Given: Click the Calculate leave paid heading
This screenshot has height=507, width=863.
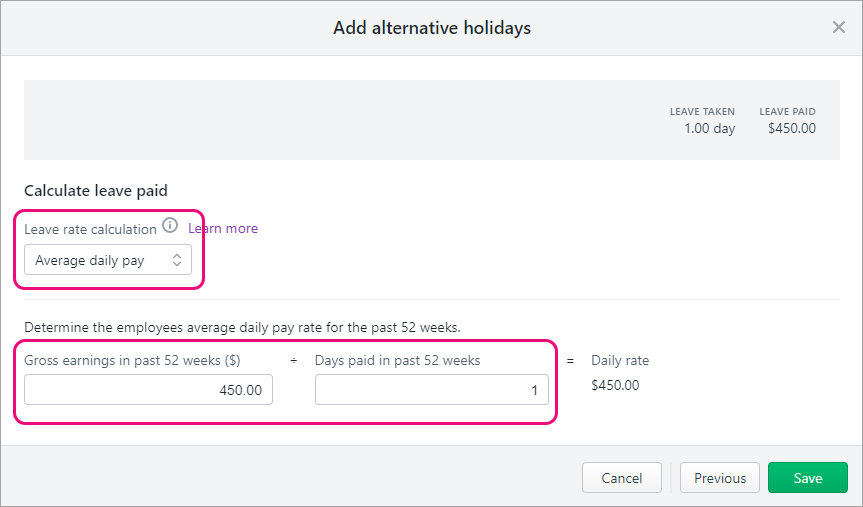Looking at the screenshot, I should (96, 190).
